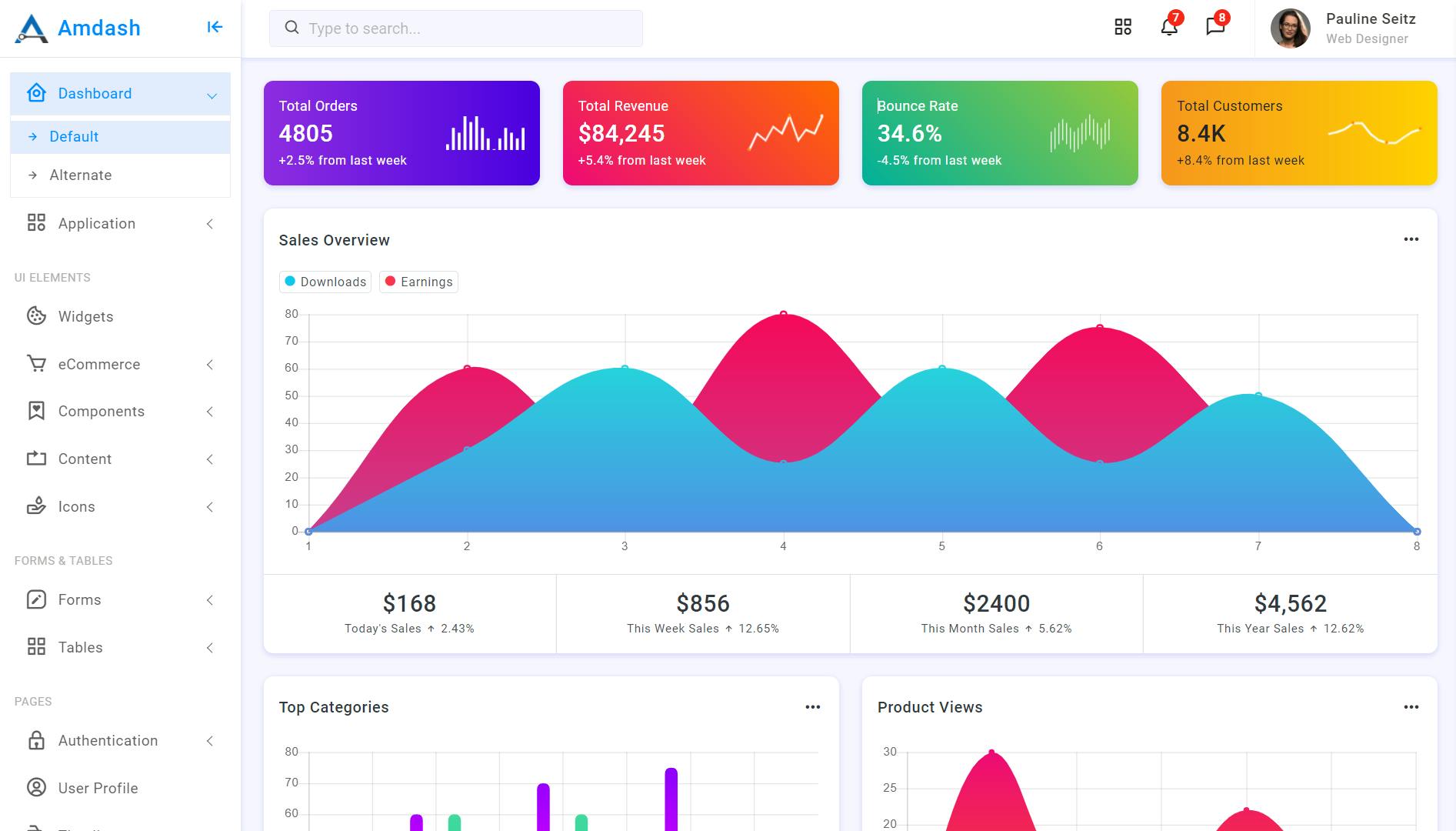This screenshot has width=1456, height=831.
Task: Click the $856 This Week Sales value
Action: (x=703, y=603)
